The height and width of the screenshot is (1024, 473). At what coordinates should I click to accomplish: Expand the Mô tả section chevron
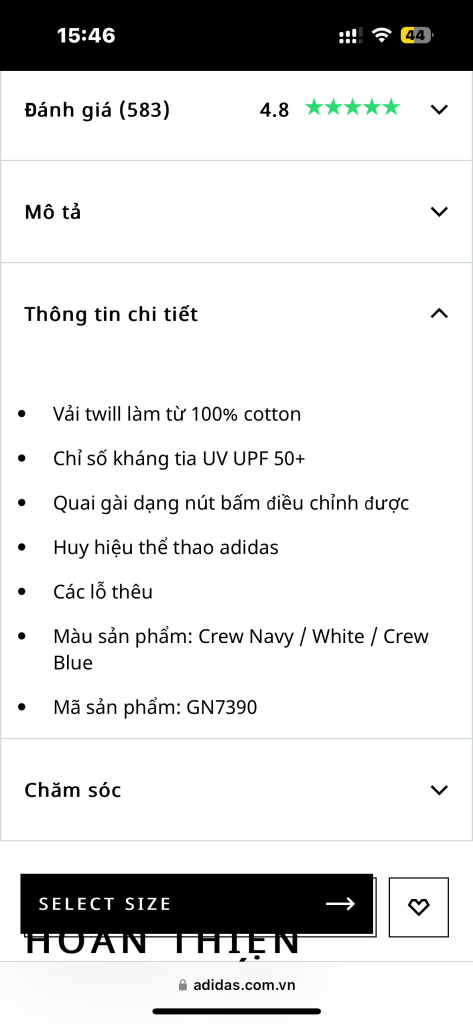(440, 212)
